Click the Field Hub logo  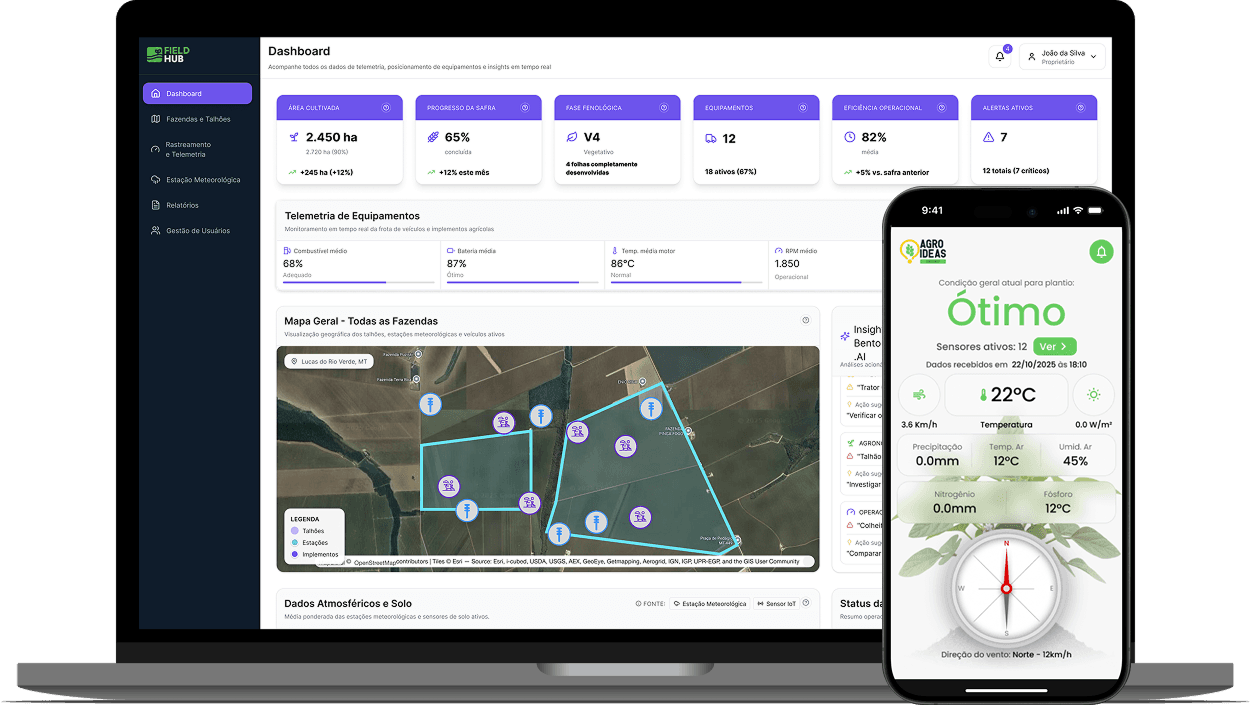[168, 55]
